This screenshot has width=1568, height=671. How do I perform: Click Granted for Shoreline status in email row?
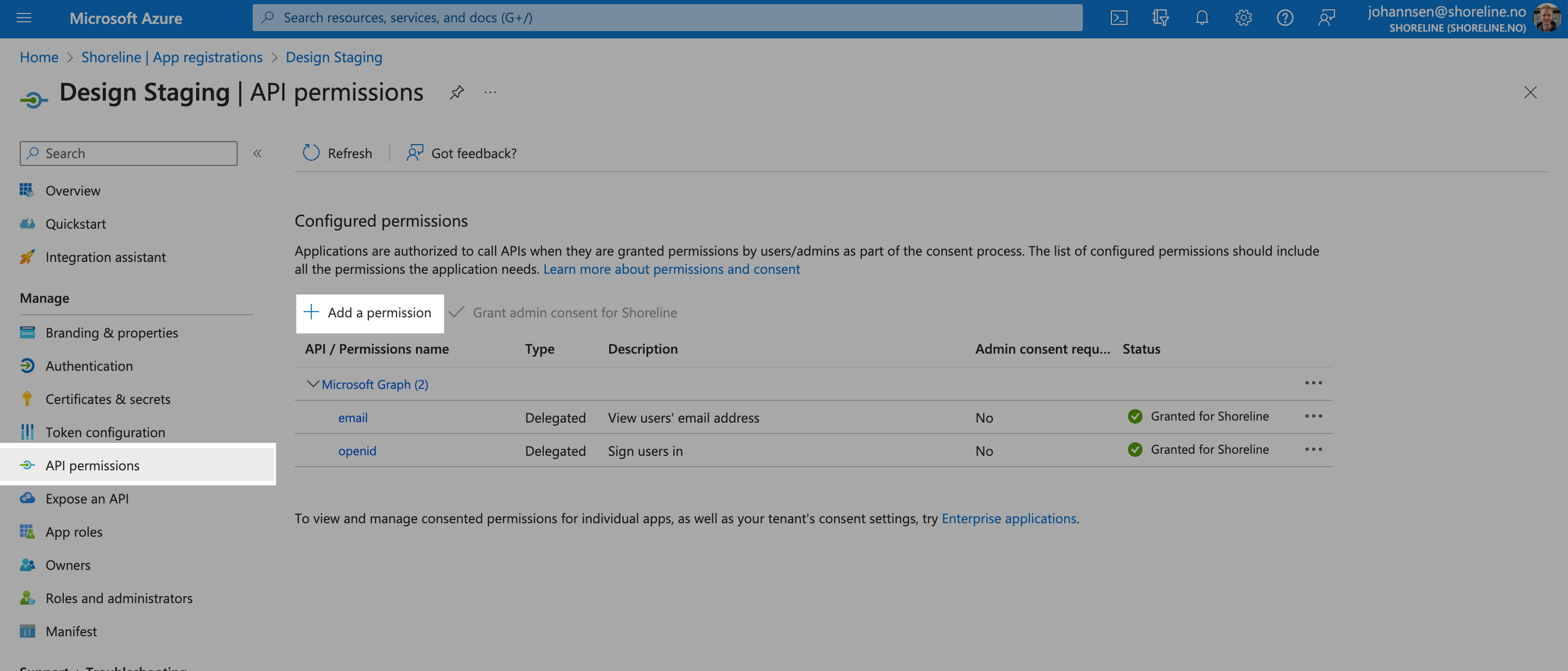(x=1198, y=416)
